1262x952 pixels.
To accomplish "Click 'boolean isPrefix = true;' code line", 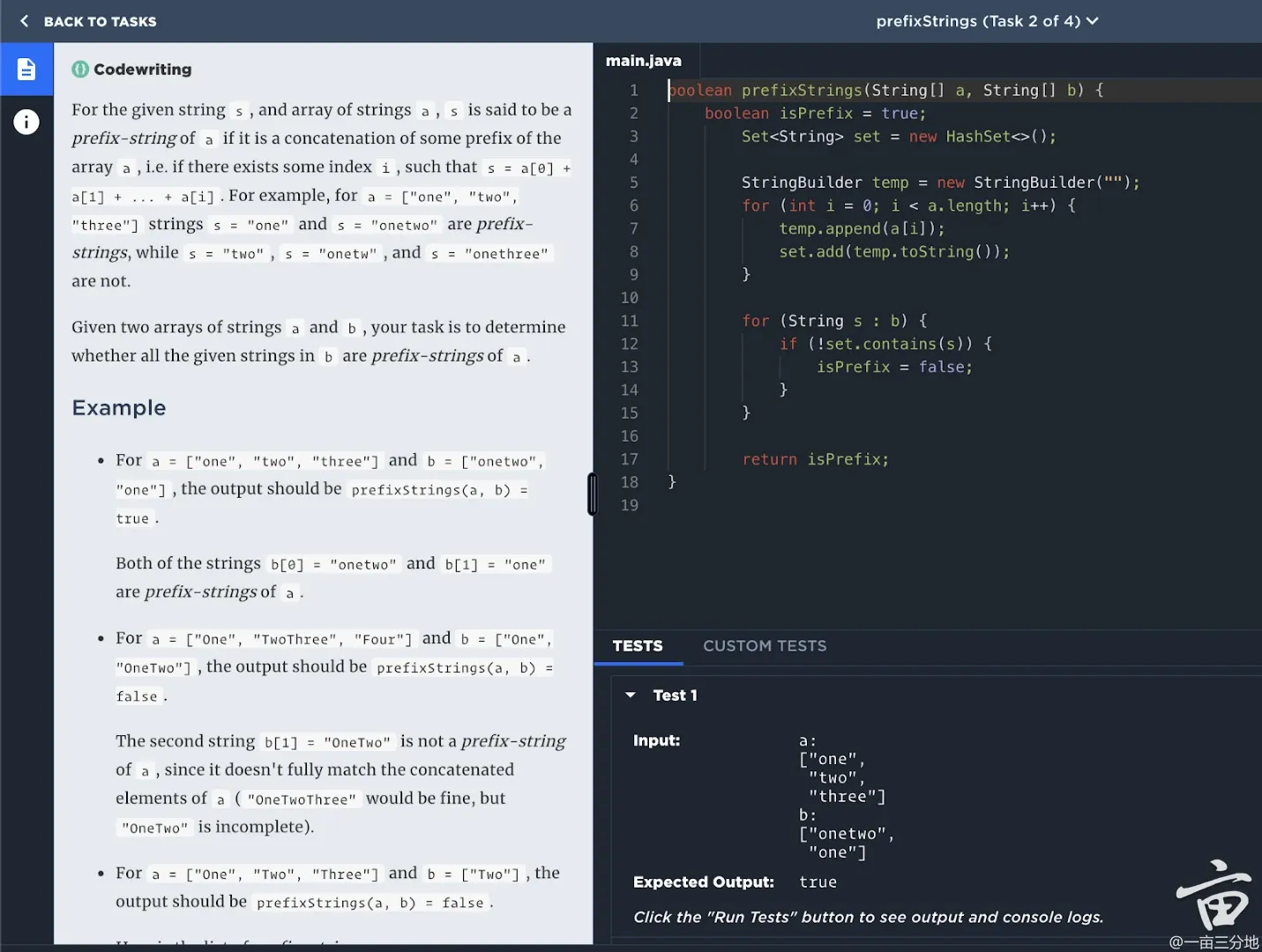I will 816,113.
